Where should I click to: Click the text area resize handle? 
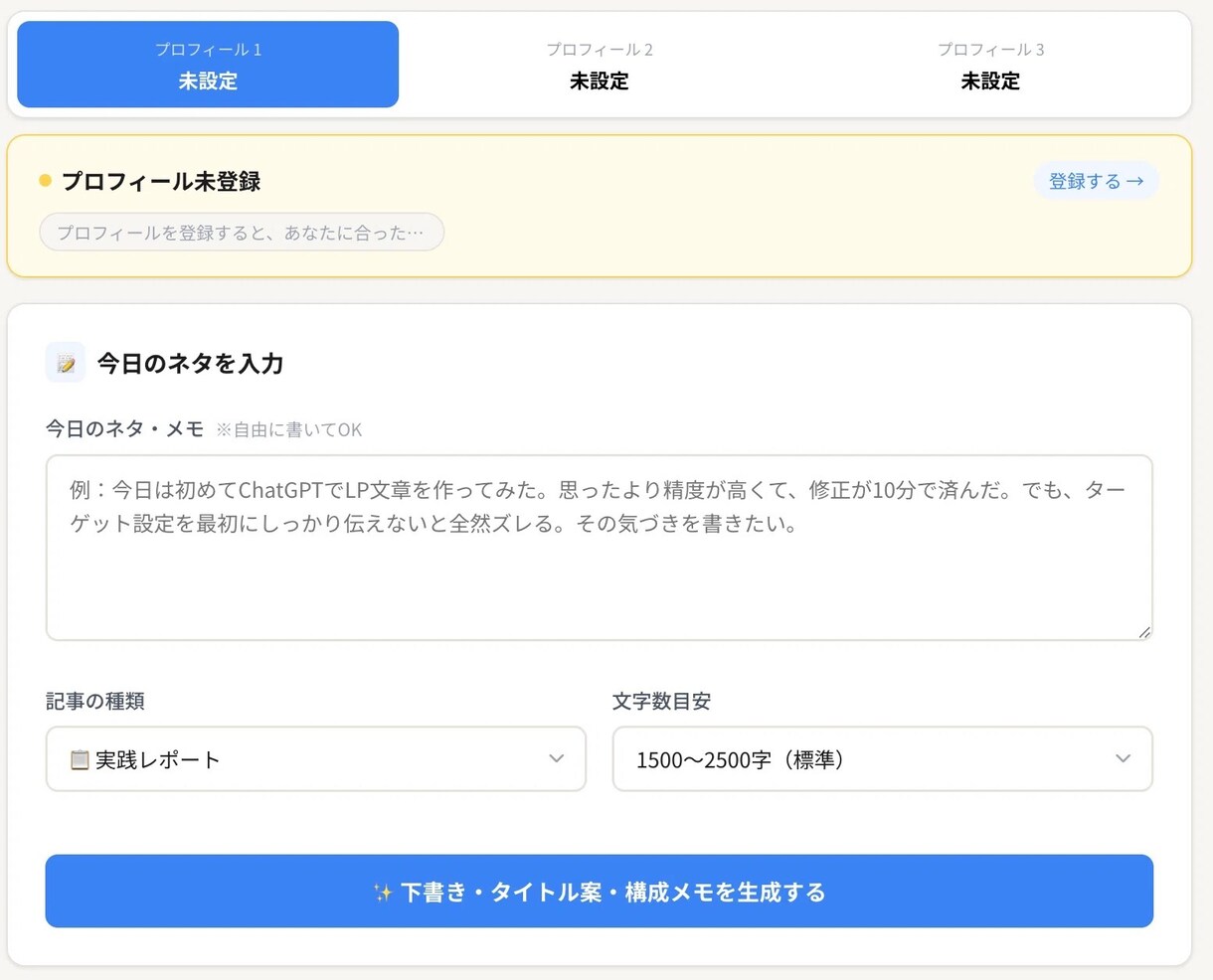click(1143, 631)
